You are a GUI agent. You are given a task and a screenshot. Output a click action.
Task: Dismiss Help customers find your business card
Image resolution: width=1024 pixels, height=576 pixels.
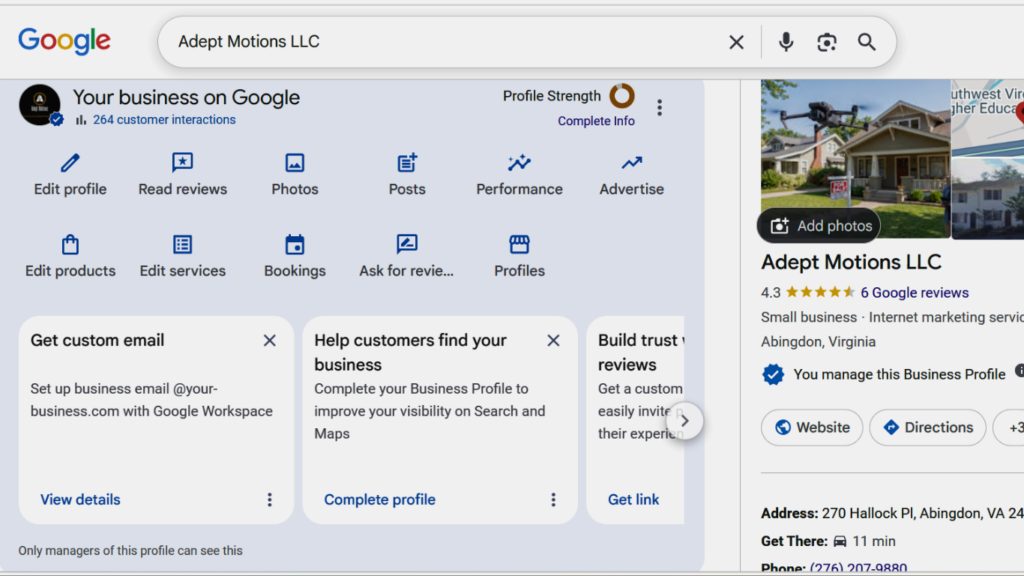click(553, 340)
